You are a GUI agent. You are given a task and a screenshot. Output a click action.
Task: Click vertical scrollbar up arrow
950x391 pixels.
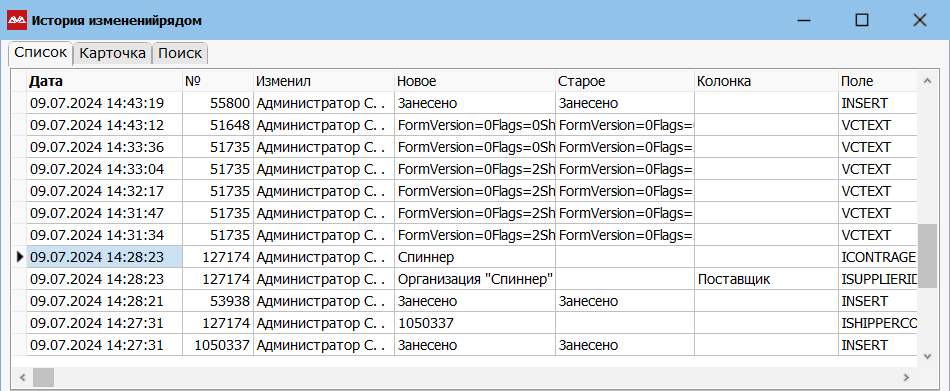click(x=926, y=80)
